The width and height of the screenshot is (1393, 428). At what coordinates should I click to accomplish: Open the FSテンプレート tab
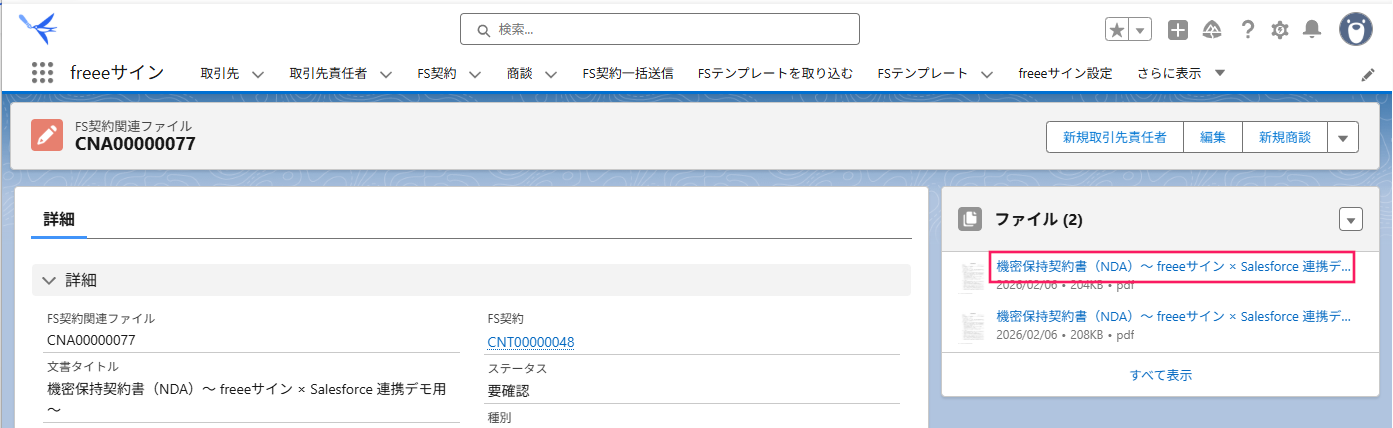click(x=923, y=73)
